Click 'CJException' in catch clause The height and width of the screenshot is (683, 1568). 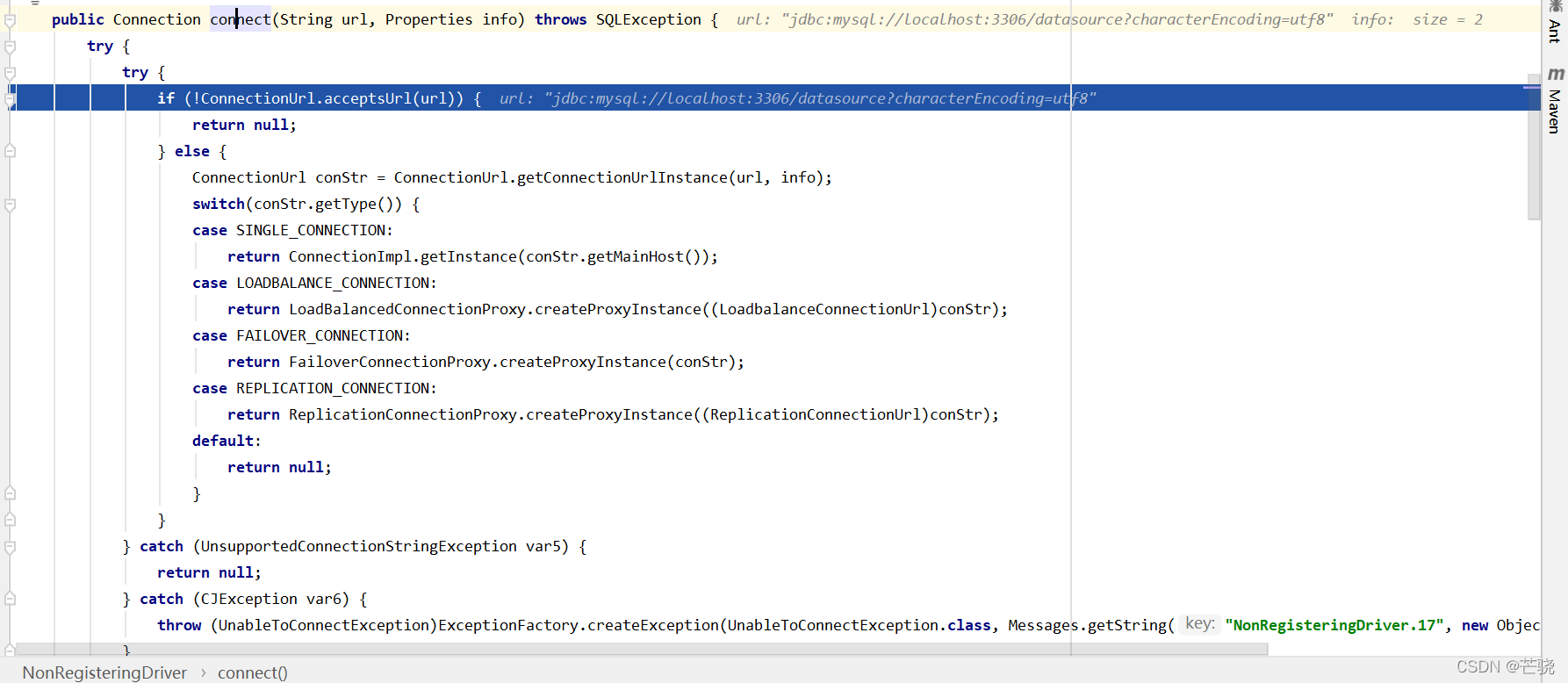(x=249, y=599)
